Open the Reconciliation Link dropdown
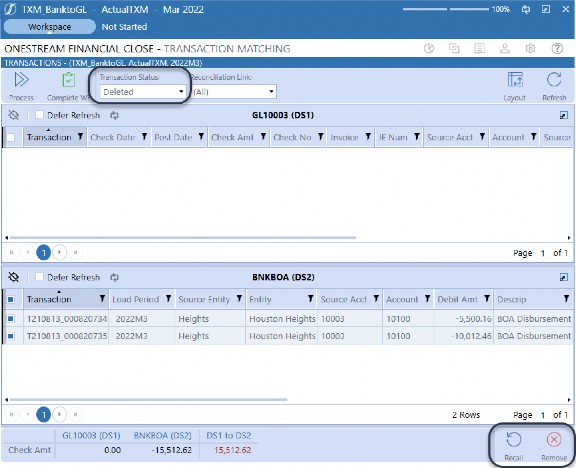Image resolution: width=576 pixels, height=468 pixels. tap(234, 92)
